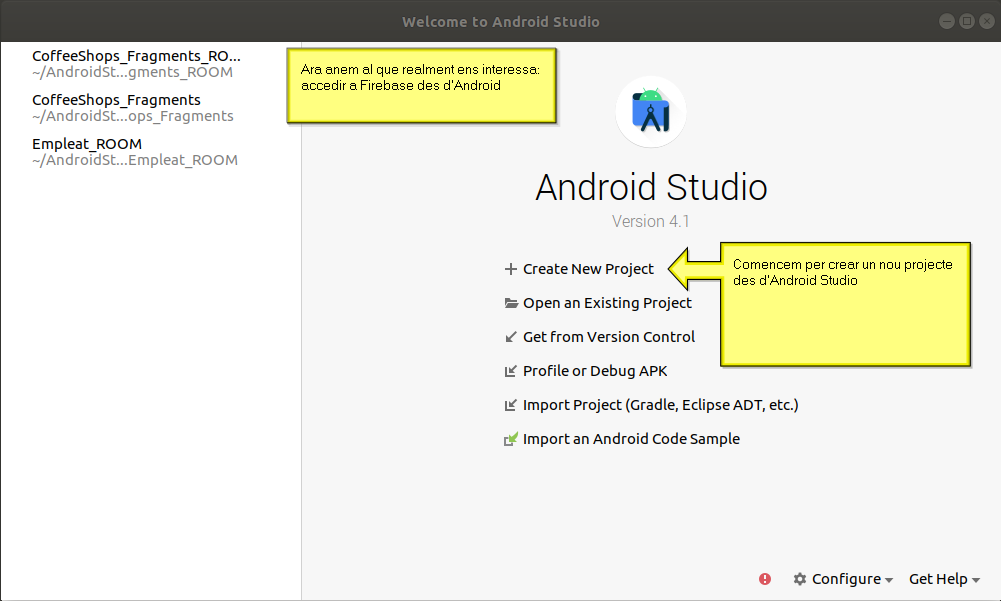
Task: Click path ~/AndroidSt...Empleat_ROOM
Action: (x=135, y=160)
